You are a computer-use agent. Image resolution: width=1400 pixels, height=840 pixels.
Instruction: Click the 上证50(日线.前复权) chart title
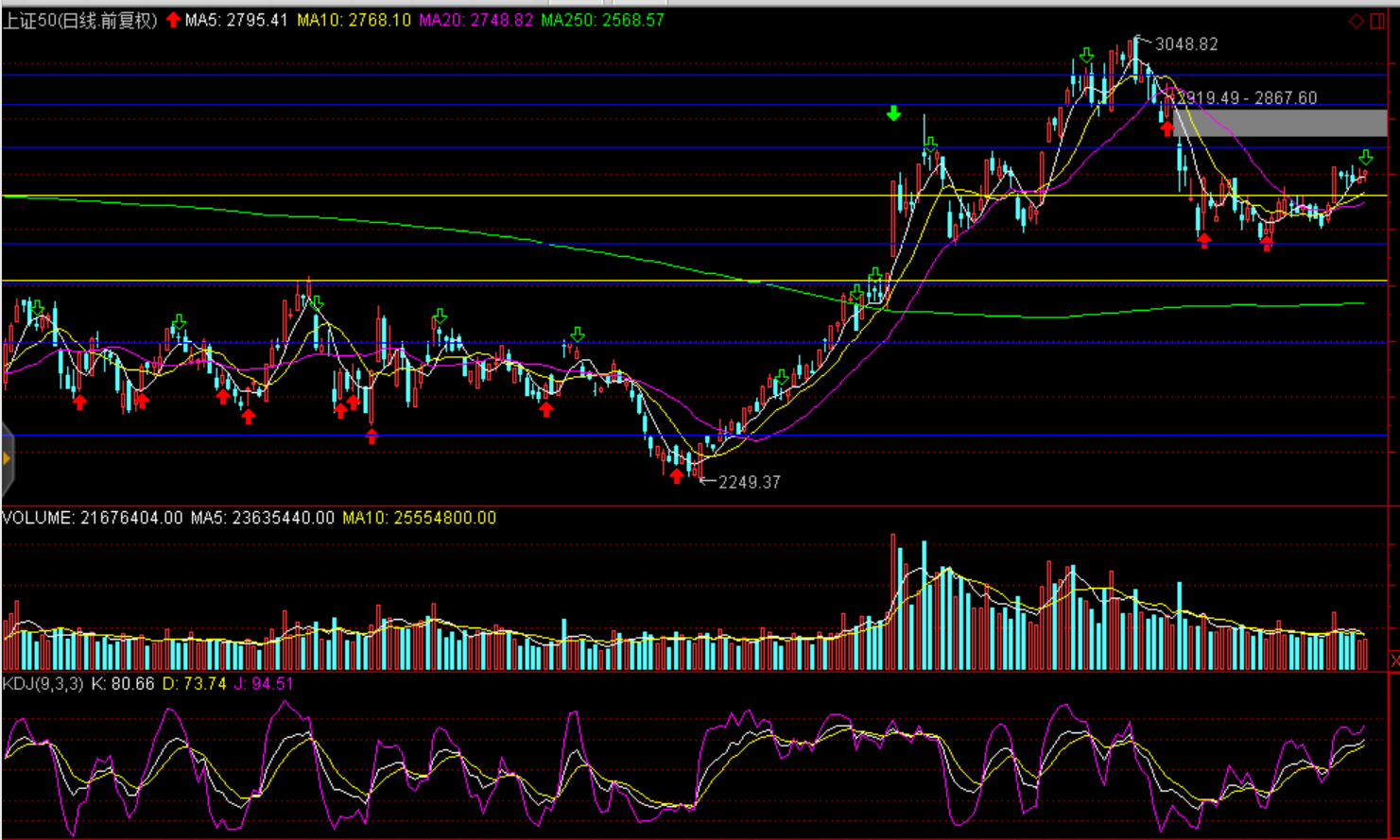[x=80, y=20]
